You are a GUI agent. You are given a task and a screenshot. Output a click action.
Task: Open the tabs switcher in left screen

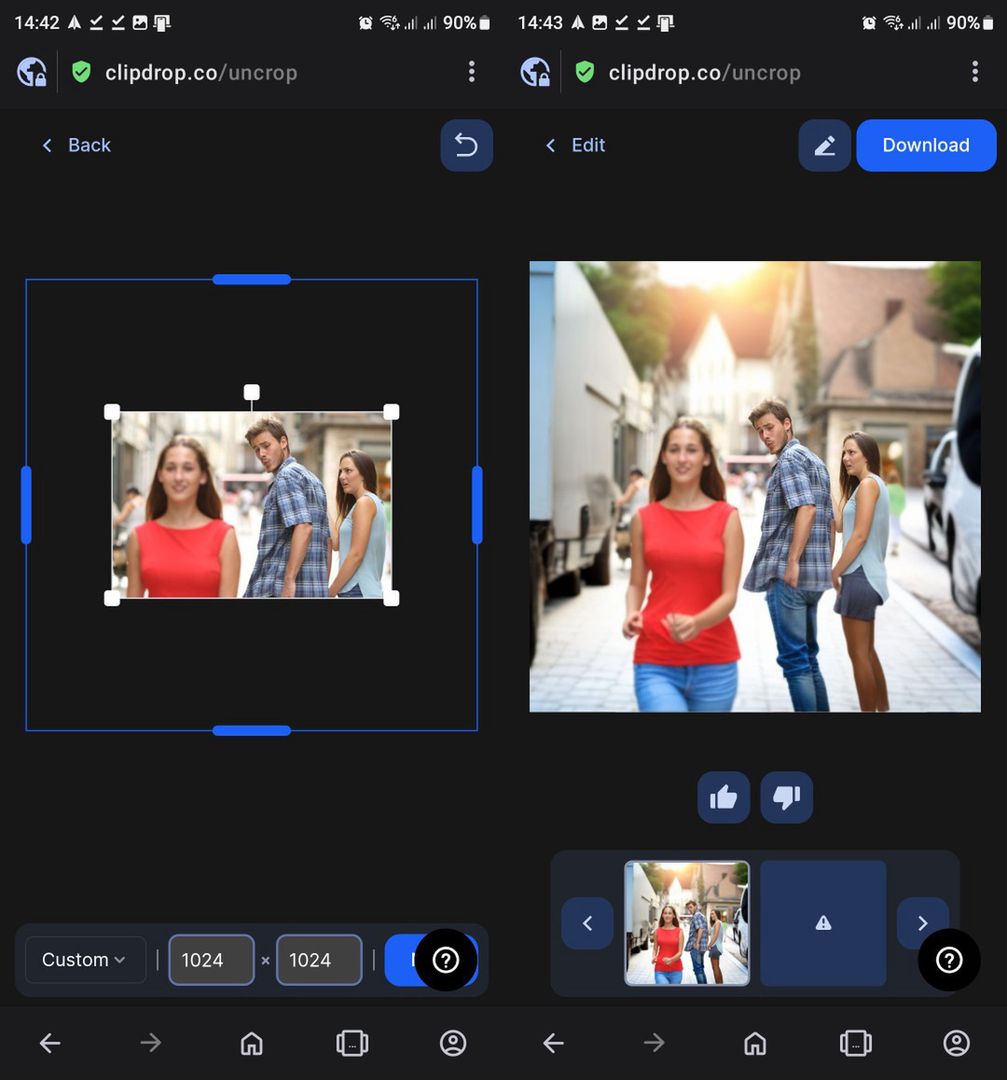352,1043
